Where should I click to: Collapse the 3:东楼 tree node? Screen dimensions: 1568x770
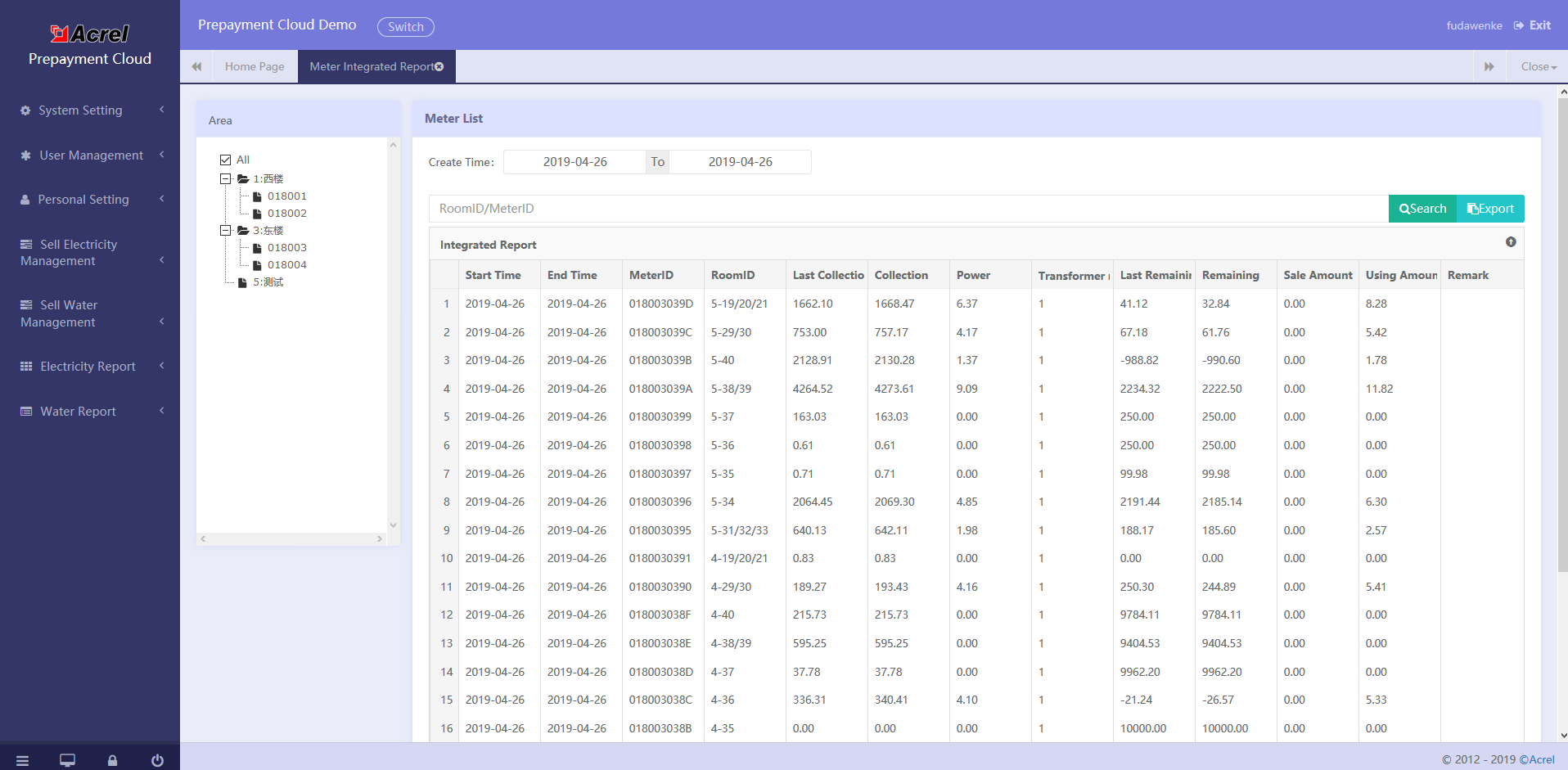pyautogui.click(x=225, y=231)
